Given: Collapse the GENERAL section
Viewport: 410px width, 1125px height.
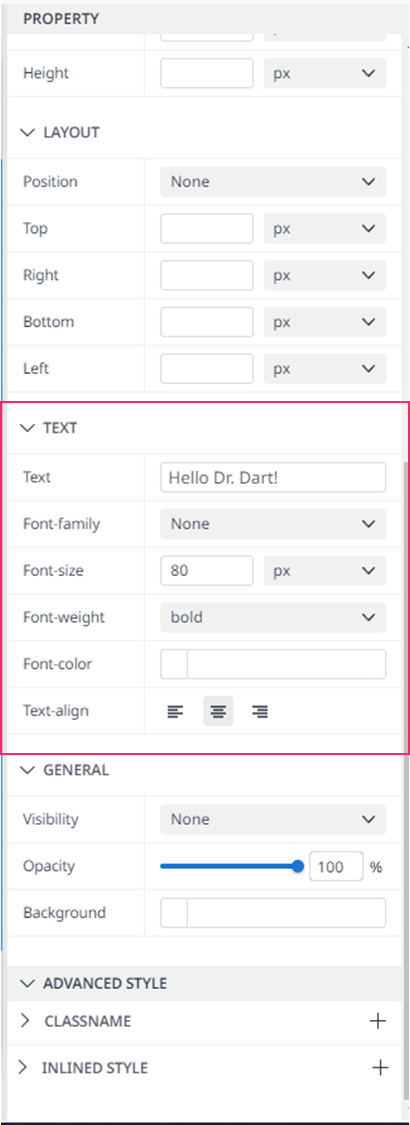Looking at the screenshot, I should point(28,771).
